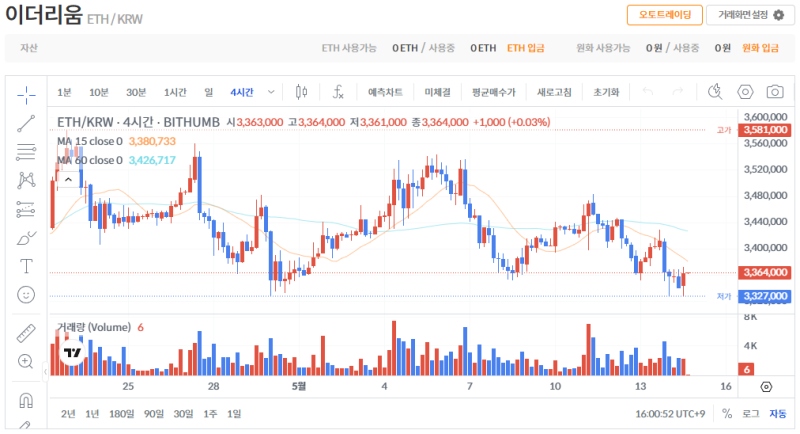Select the XABCD pattern tool

tap(26, 180)
